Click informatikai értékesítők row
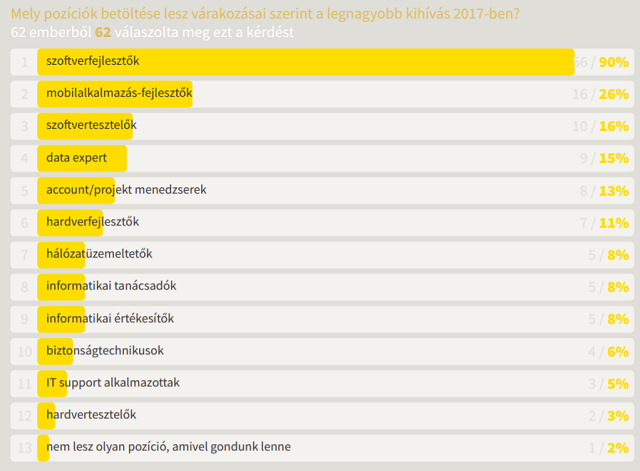Viewport: 640px width, 471px height. [x=322, y=319]
